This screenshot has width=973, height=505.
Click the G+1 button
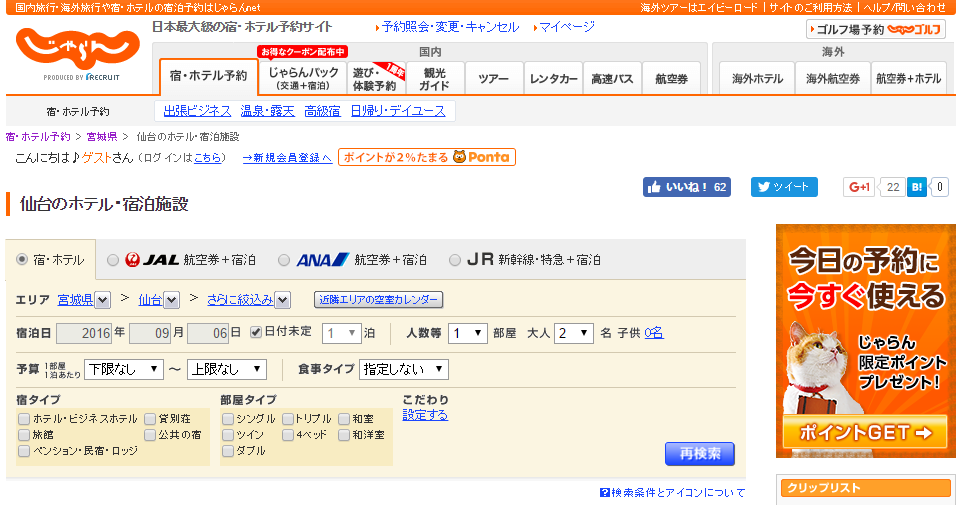(859, 187)
